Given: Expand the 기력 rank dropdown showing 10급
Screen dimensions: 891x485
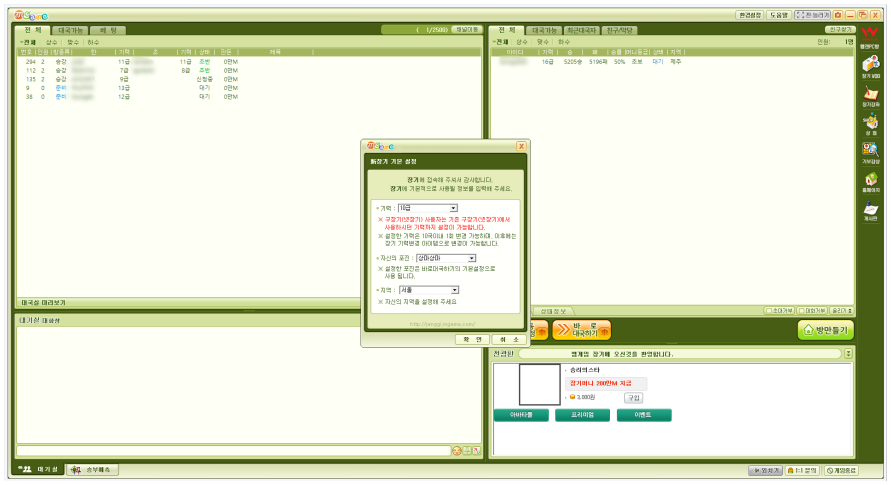Looking at the screenshot, I should click(428, 208).
